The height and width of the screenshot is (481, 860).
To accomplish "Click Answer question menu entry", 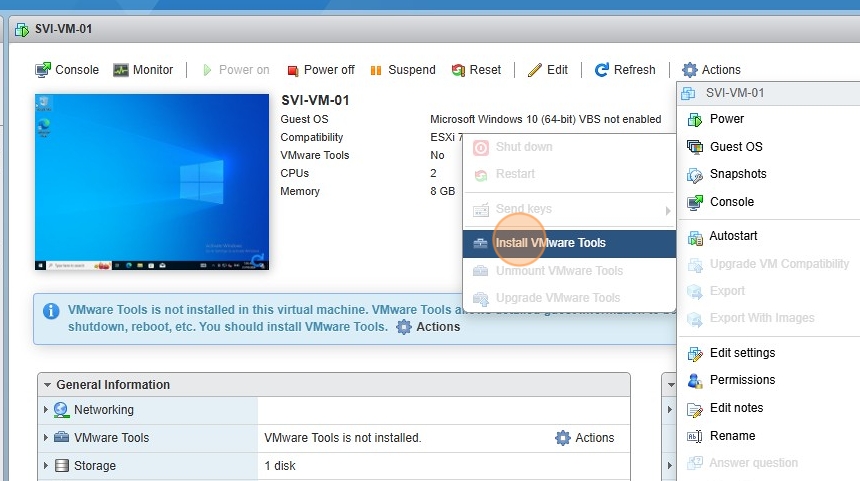I will [x=769, y=463].
